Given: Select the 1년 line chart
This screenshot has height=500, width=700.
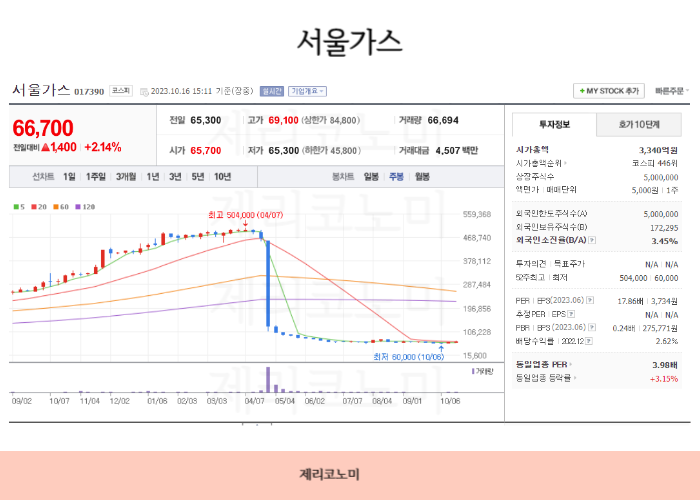Looking at the screenshot, I should point(153,177).
